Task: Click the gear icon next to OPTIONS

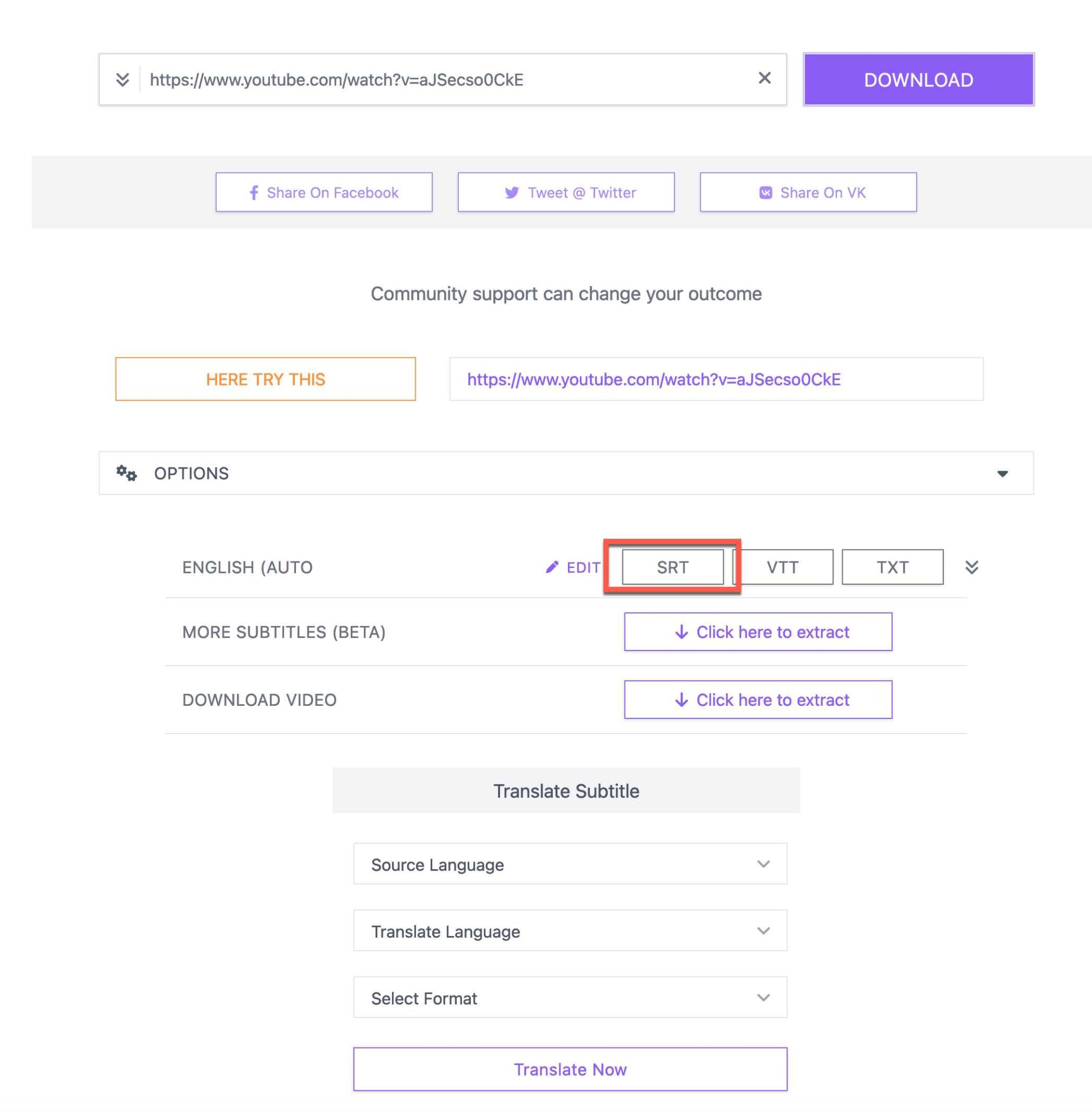Action: click(x=125, y=473)
